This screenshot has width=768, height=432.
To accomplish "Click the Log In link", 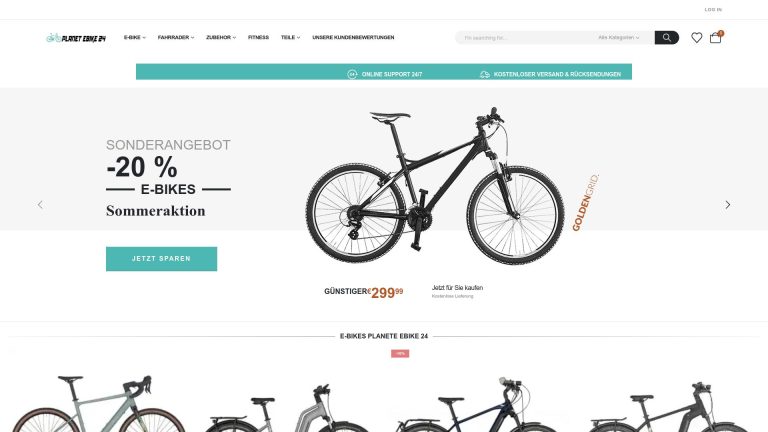I will [713, 10].
